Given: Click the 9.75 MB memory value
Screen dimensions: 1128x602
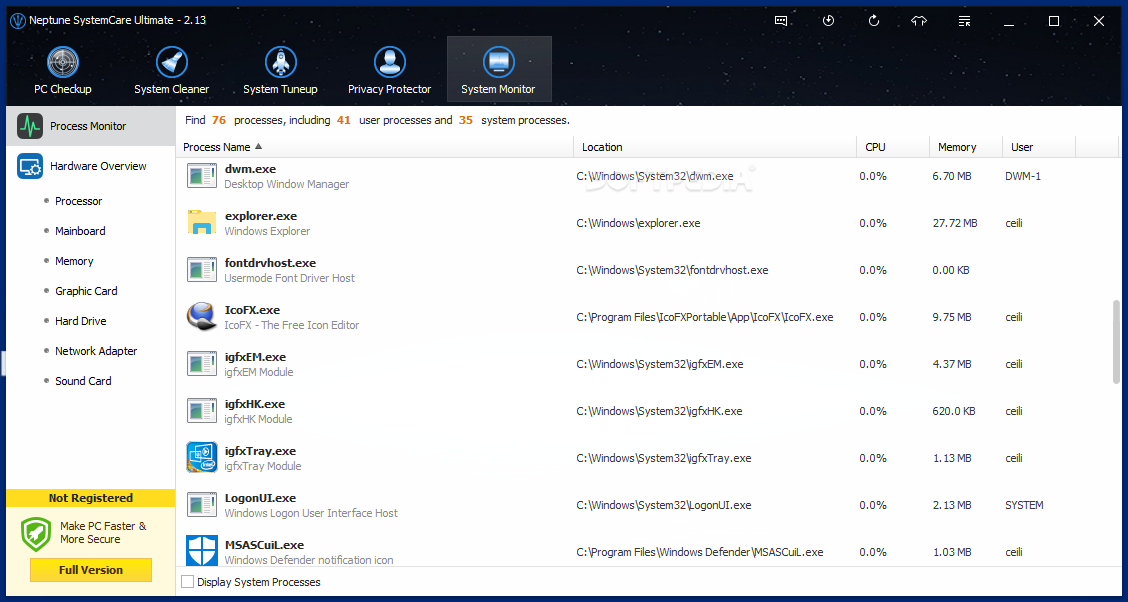Looking at the screenshot, I should tap(952, 317).
